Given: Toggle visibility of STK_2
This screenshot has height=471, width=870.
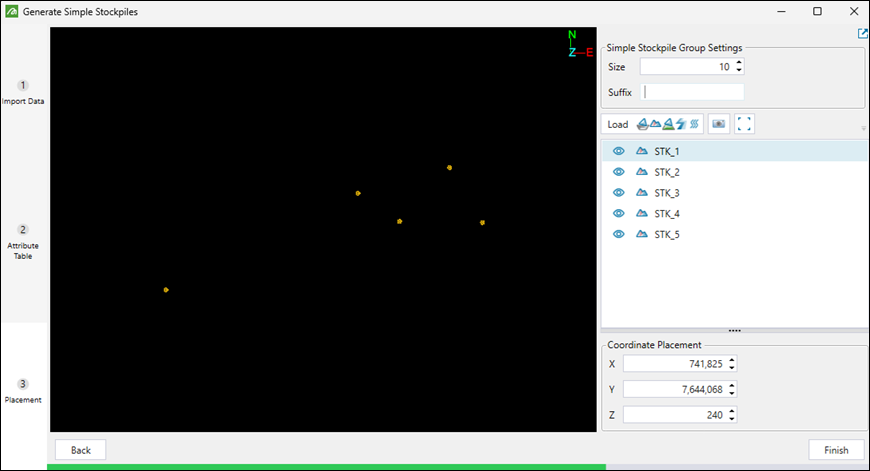Looking at the screenshot, I should (619, 172).
